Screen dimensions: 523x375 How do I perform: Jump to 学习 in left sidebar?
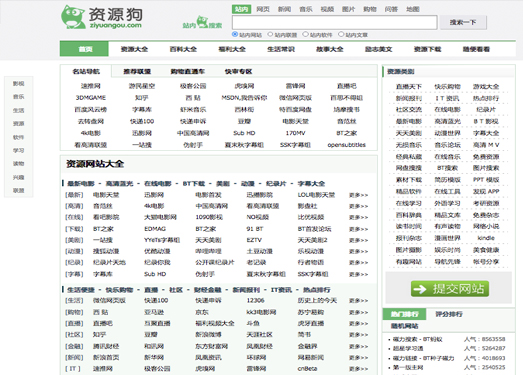(x=19, y=150)
